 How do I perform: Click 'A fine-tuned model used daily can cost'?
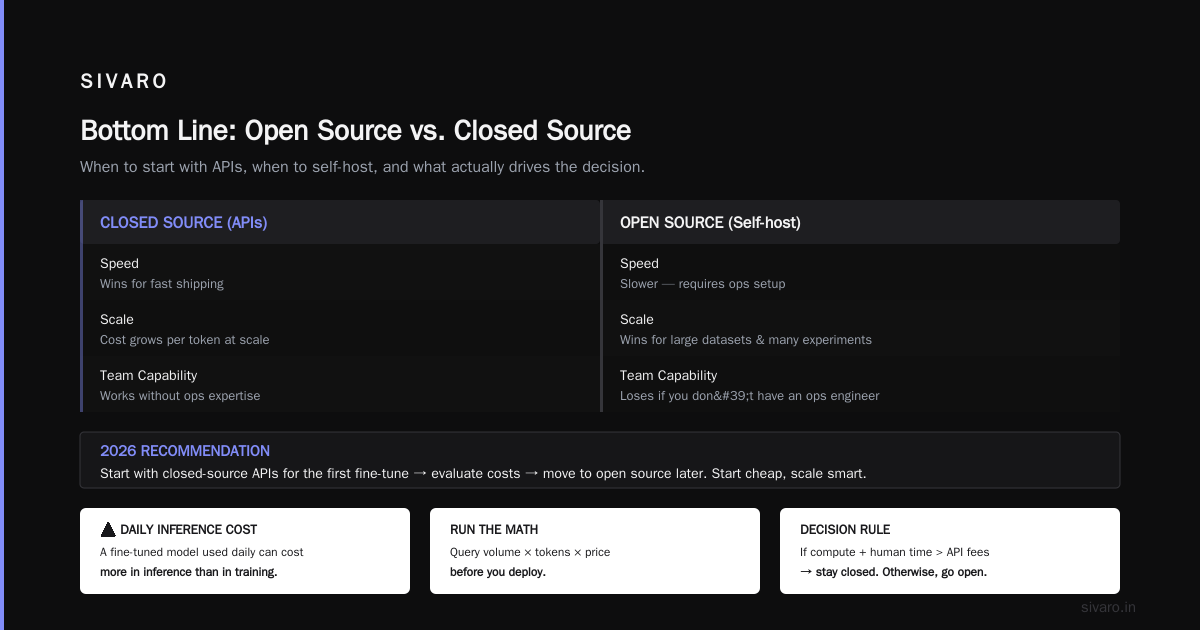click(202, 552)
